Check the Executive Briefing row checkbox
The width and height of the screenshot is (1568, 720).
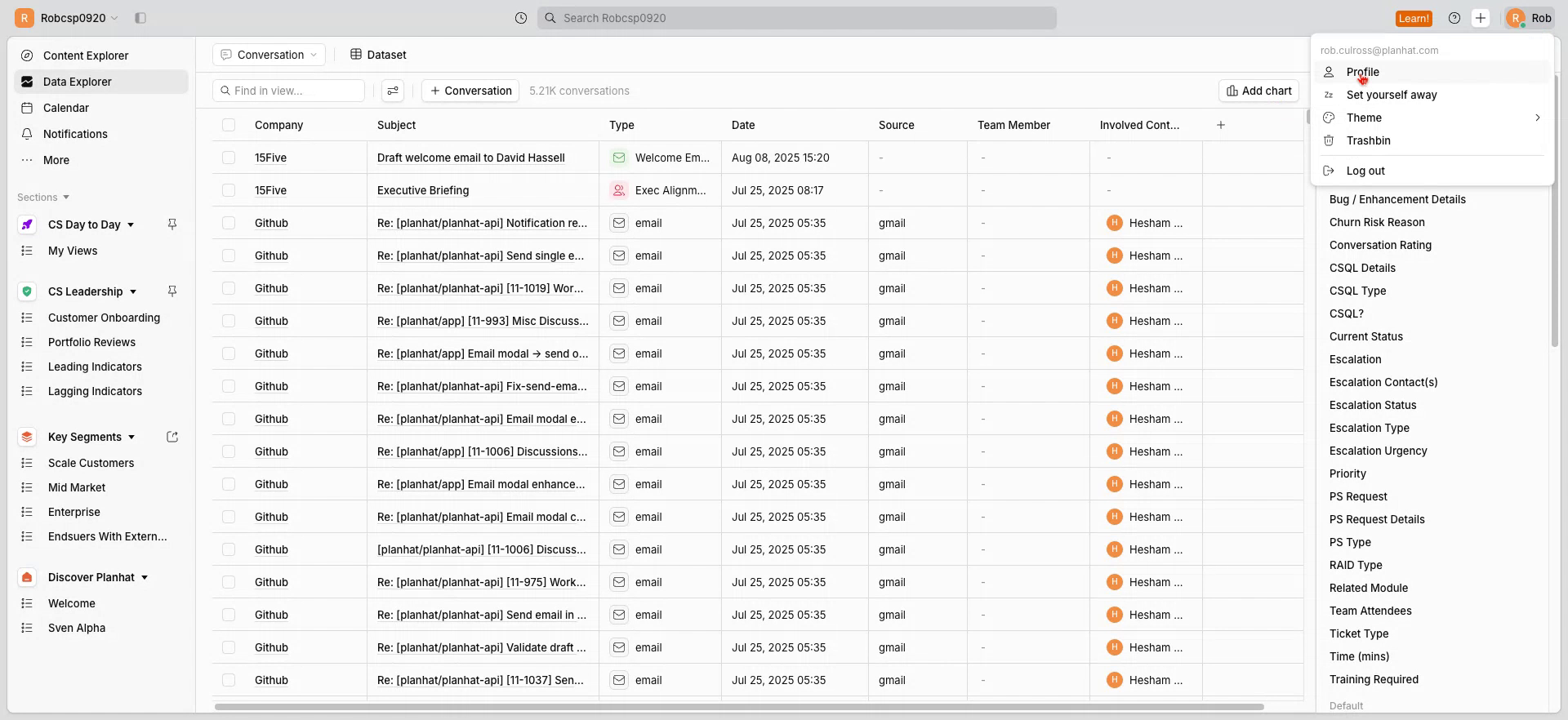(229, 190)
